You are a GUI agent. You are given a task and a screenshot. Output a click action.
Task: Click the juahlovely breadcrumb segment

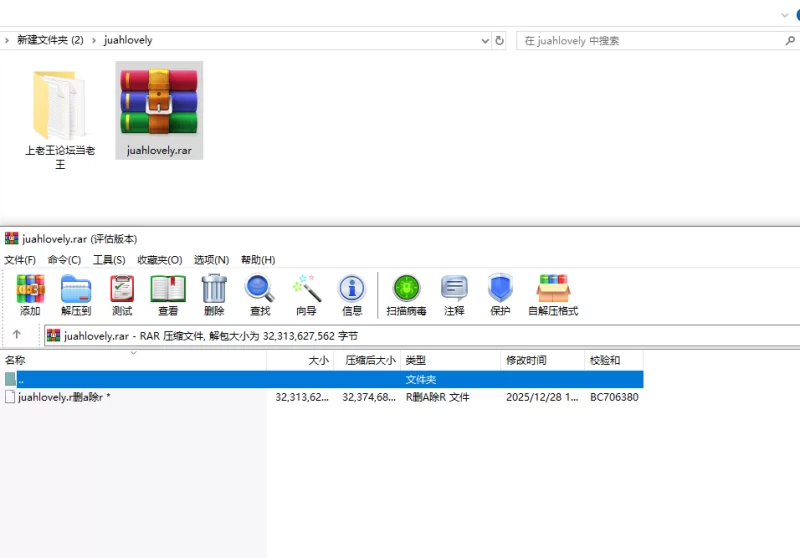[128, 40]
